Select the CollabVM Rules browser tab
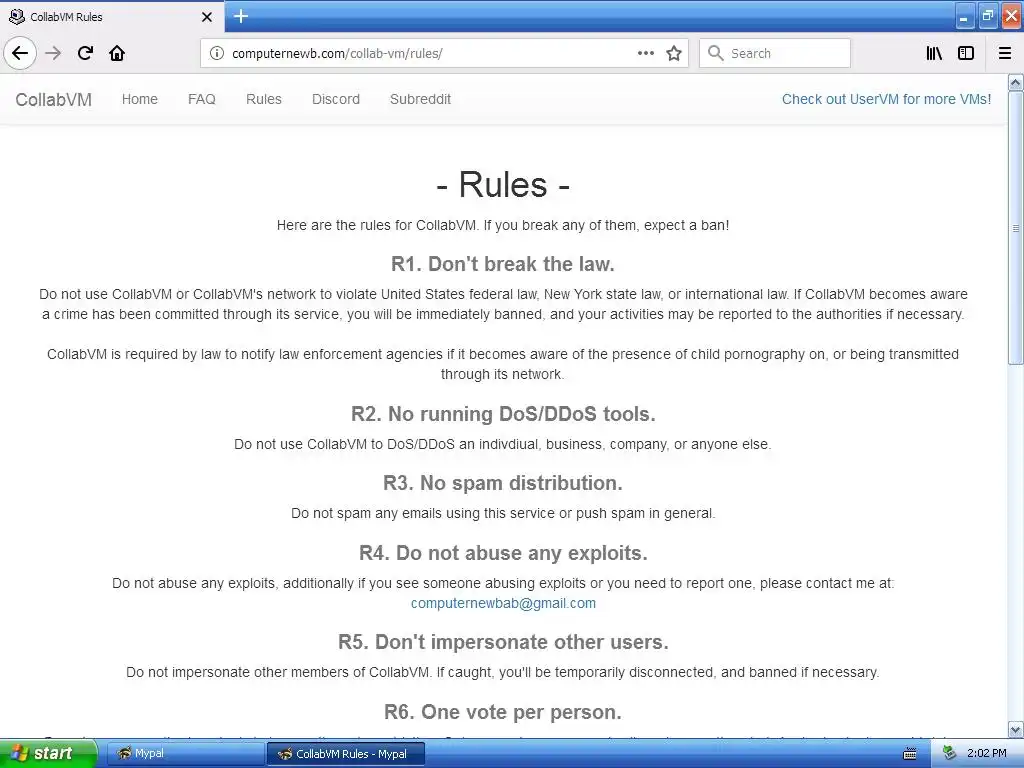 pos(112,17)
